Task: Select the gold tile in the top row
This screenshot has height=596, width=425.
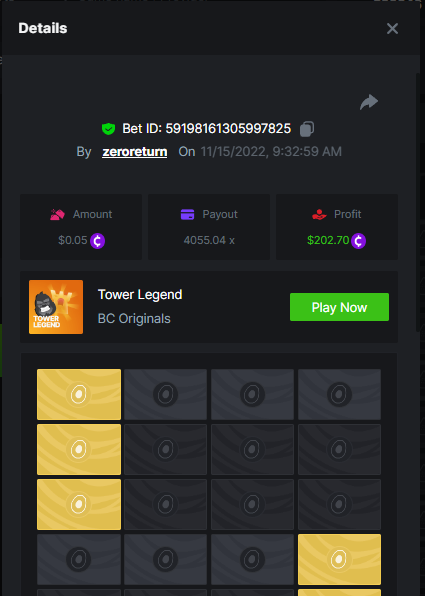Action: pyautogui.click(x=79, y=395)
